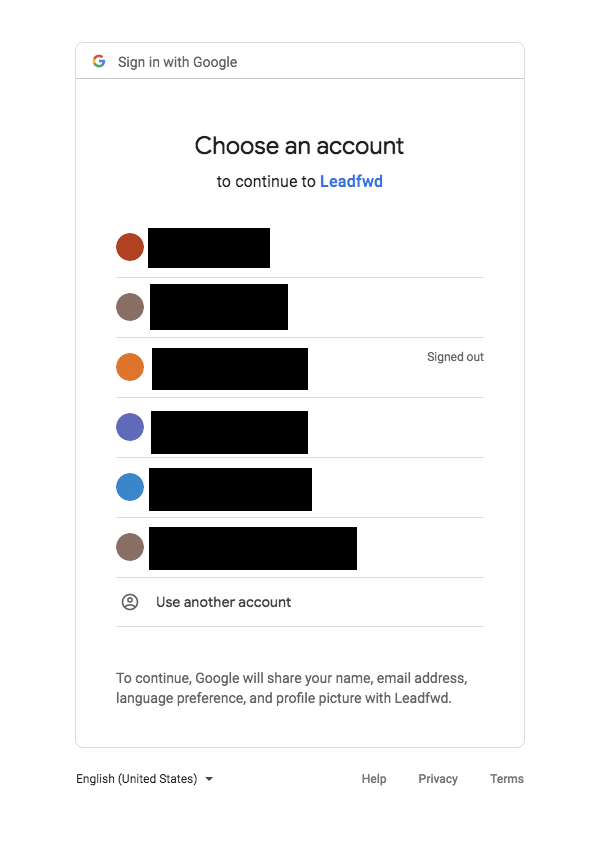The image size is (597, 854).
Task: Choose the second account with taupe avatar
Action: (300, 308)
